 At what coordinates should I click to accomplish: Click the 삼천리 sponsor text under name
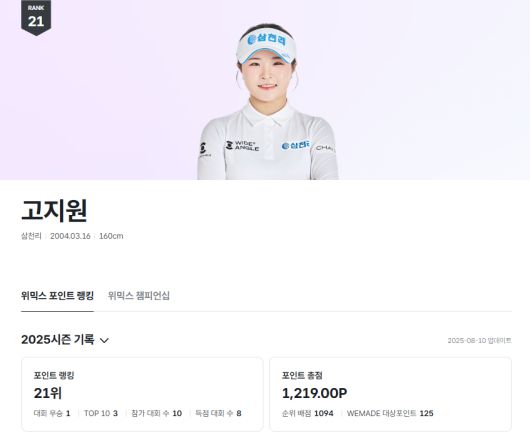(x=31, y=236)
